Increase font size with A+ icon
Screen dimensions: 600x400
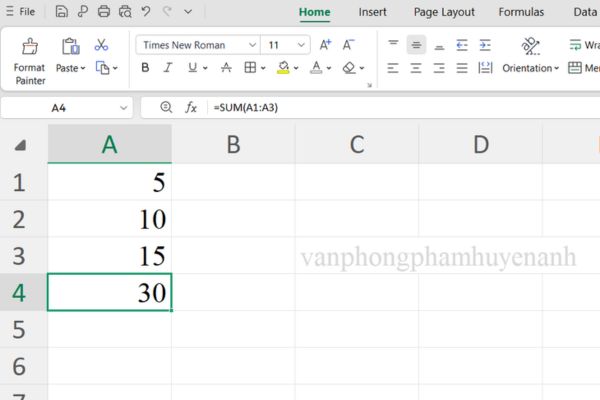tap(325, 45)
